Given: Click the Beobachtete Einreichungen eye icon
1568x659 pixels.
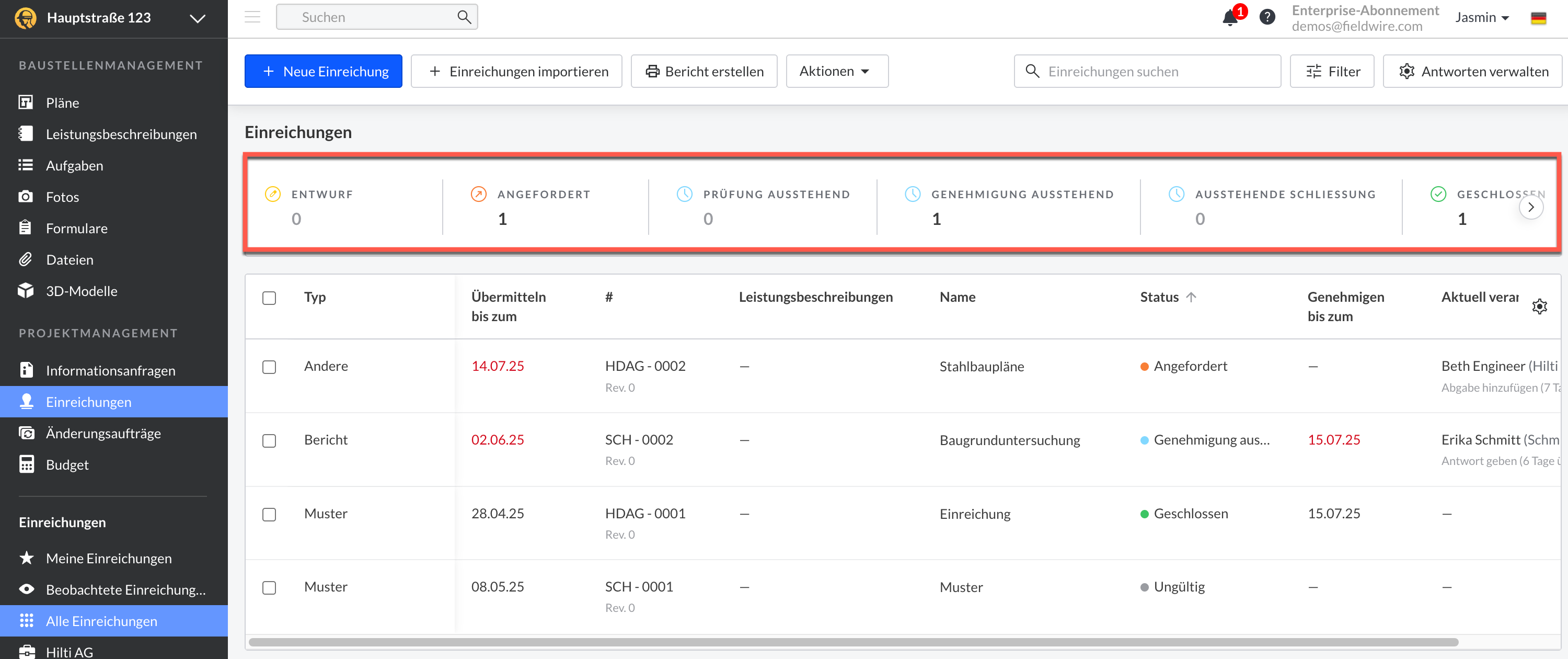Looking at the screenshot, I should click(x=26, y=589).
